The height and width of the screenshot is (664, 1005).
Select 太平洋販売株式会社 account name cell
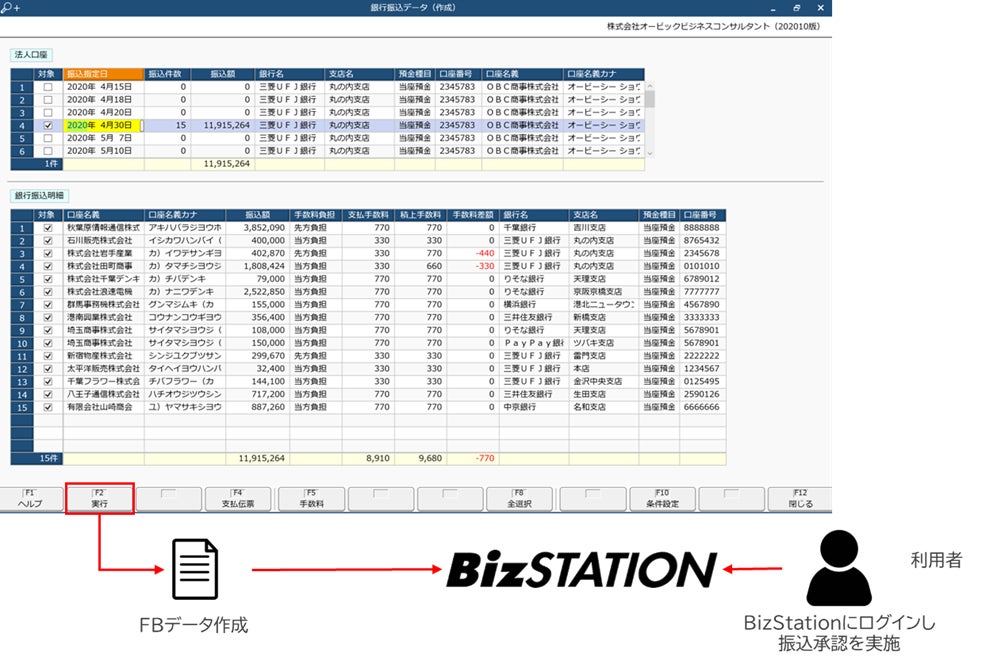pos(104,369)
